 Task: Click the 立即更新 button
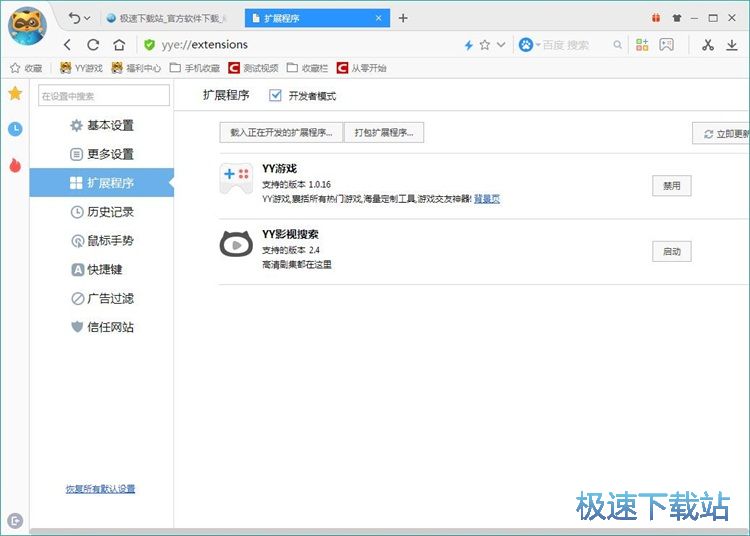pyautogui.click(x=721, y=133)
